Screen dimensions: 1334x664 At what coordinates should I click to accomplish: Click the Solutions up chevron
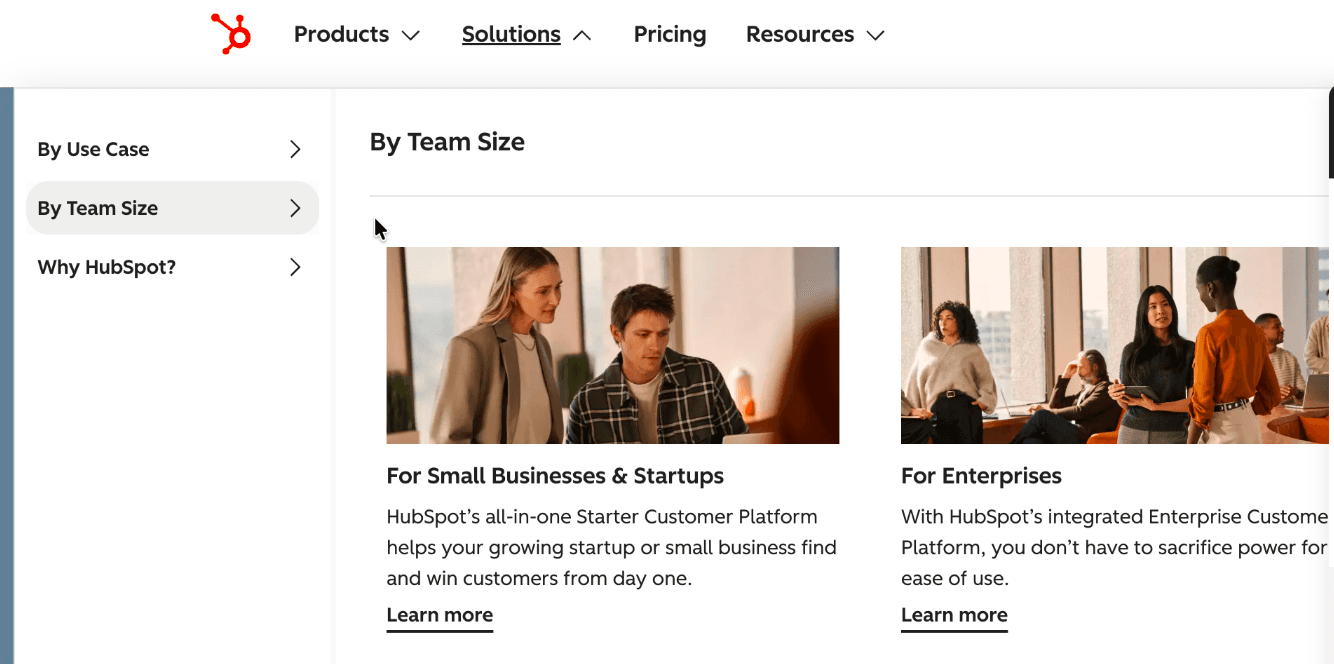582,36
